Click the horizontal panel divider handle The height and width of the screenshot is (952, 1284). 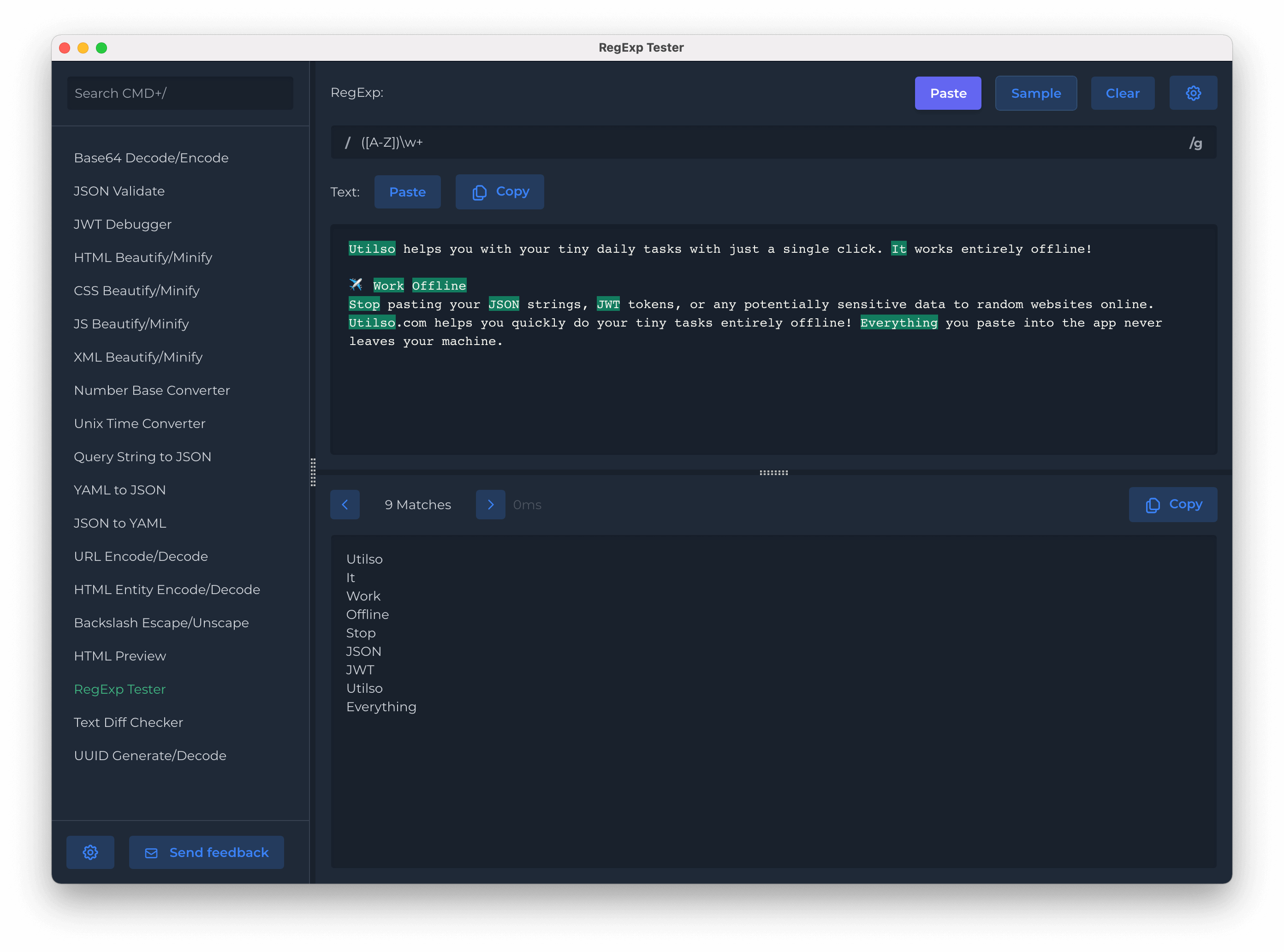tap(773, 473)
